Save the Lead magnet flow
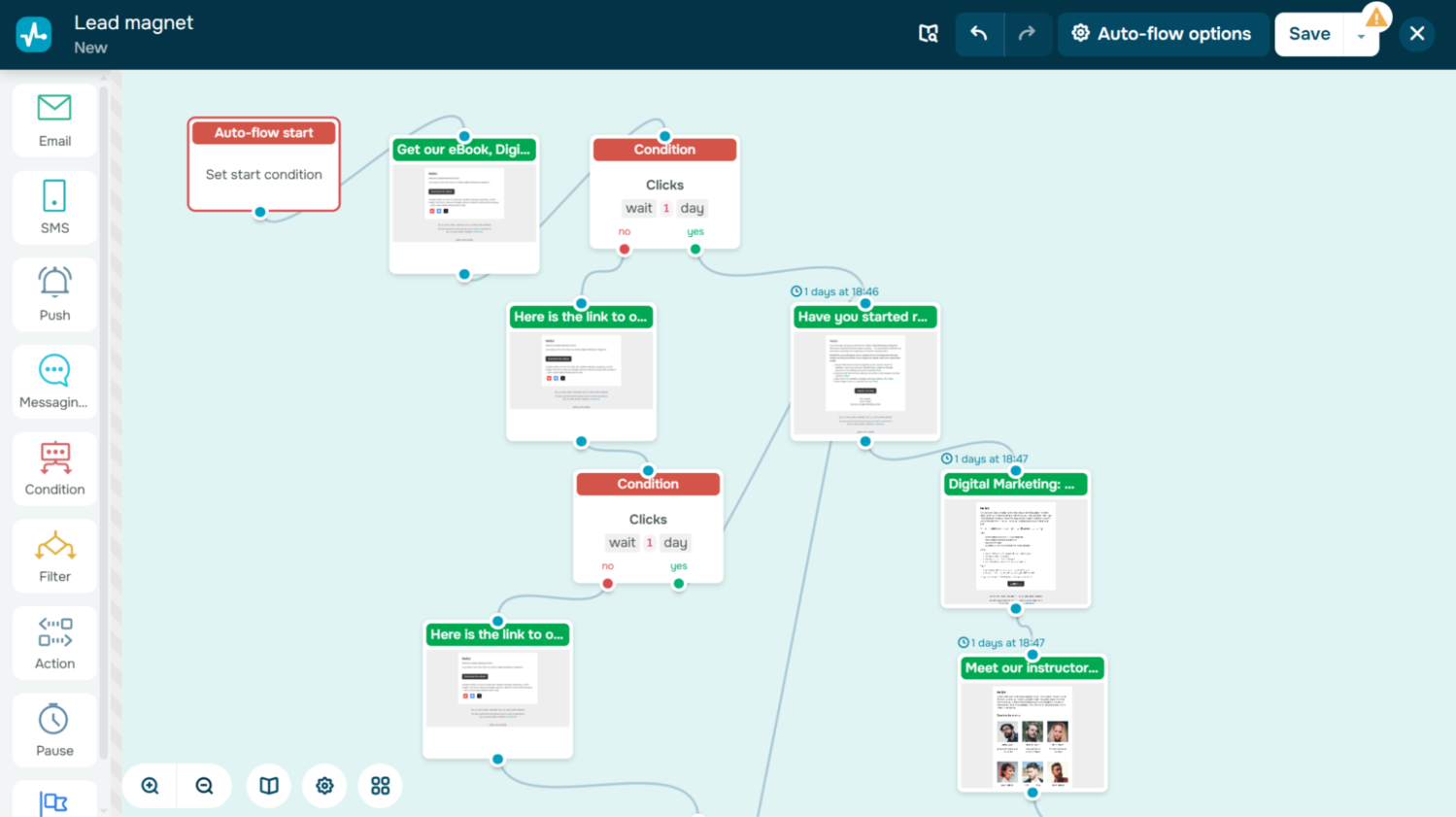 [x=1308, y=33]
